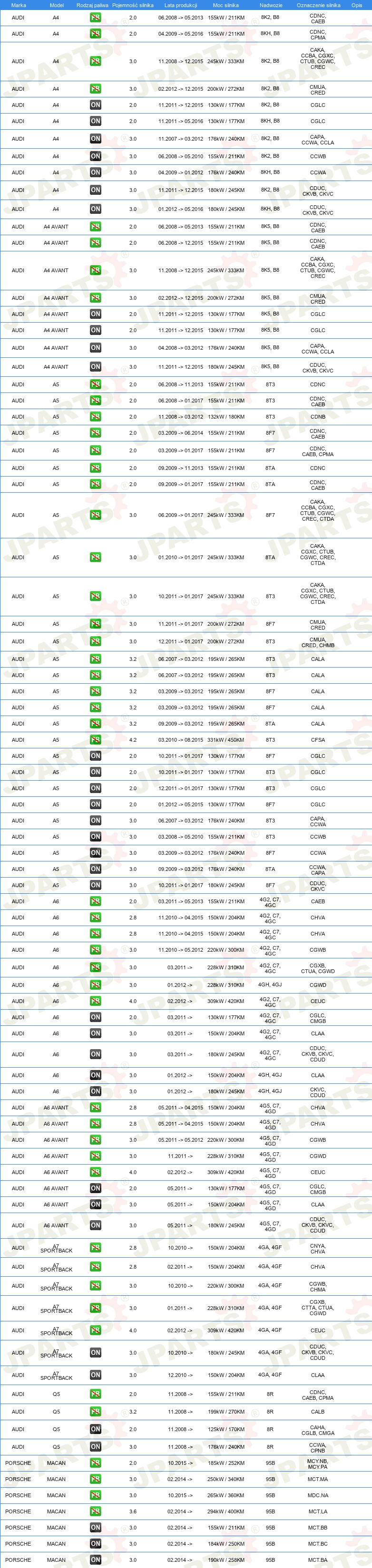This screenshot has height=1568, width=372.
Task: Select the 12.2010 -> production years cell
Action: [x=180, y=1375]
